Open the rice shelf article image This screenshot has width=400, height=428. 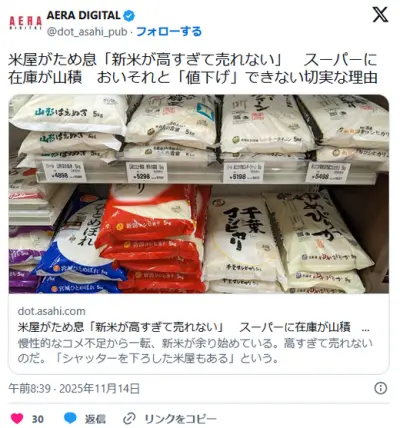[199, 194]
